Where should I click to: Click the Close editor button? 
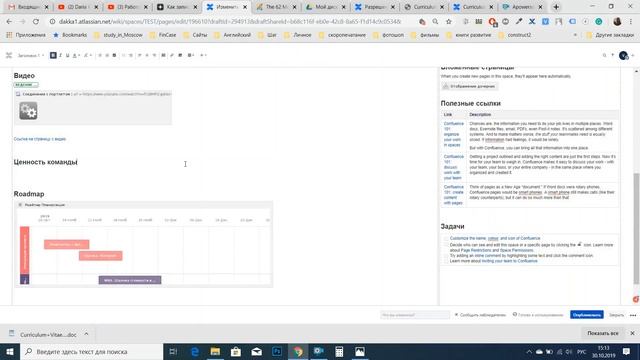[616, 315]
